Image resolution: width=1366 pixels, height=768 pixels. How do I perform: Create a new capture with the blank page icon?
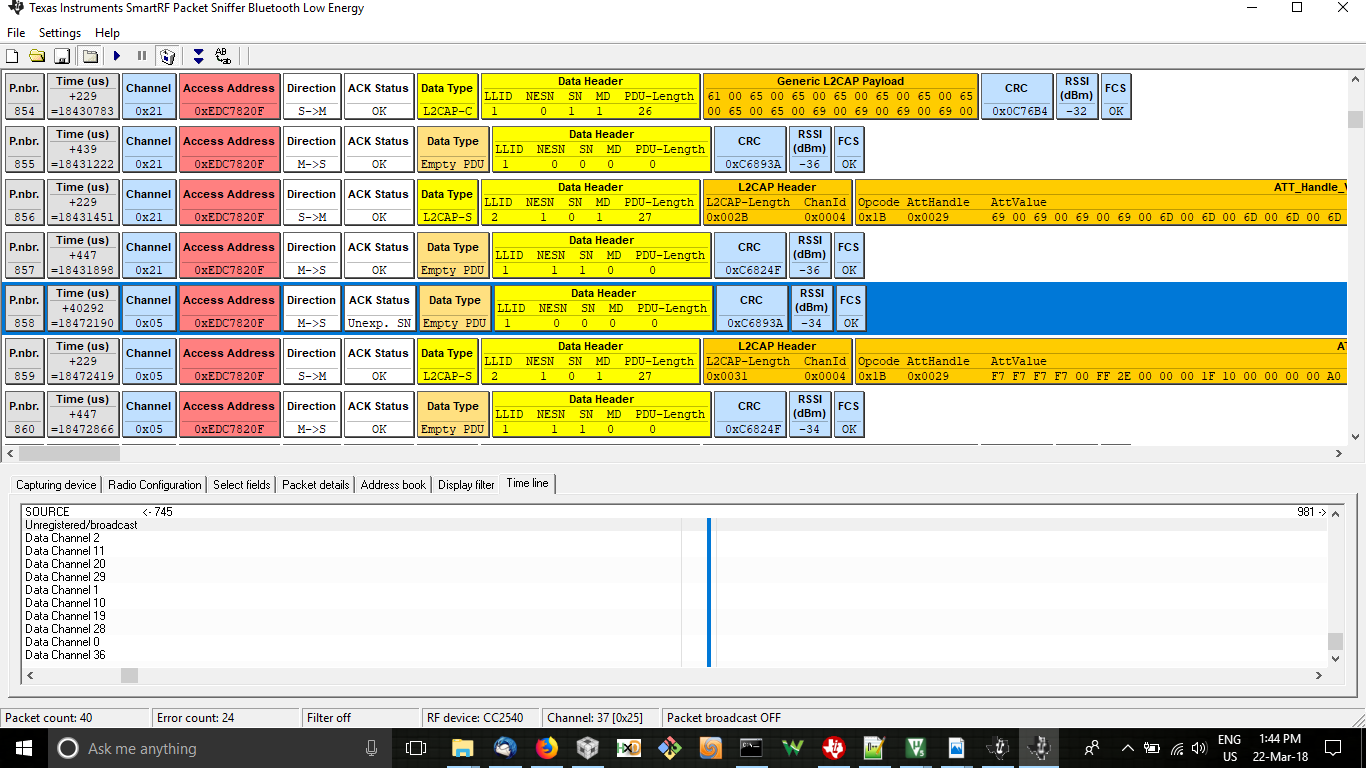pos(13,56)
